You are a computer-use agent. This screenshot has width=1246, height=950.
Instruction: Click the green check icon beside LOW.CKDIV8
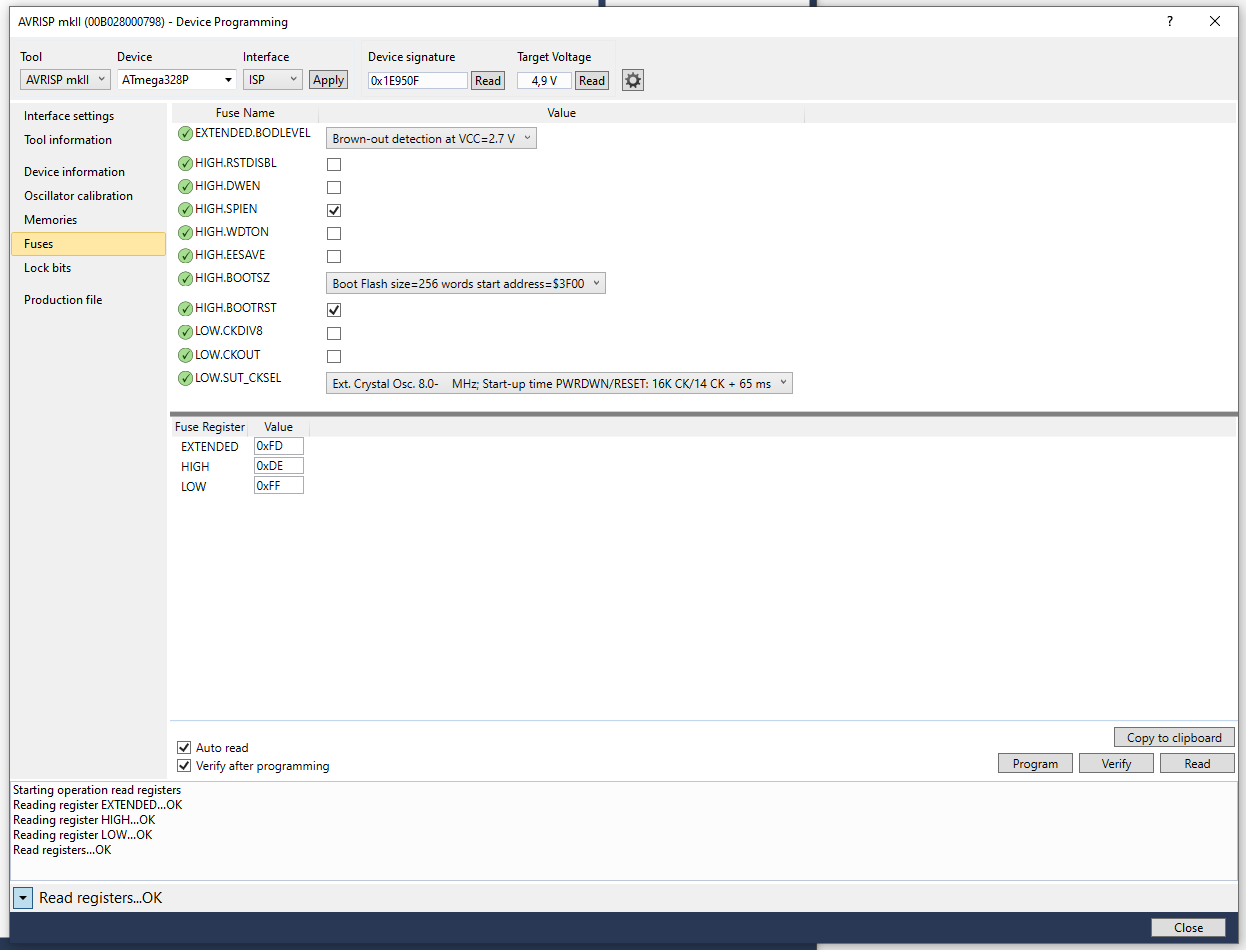click(185, 332)
